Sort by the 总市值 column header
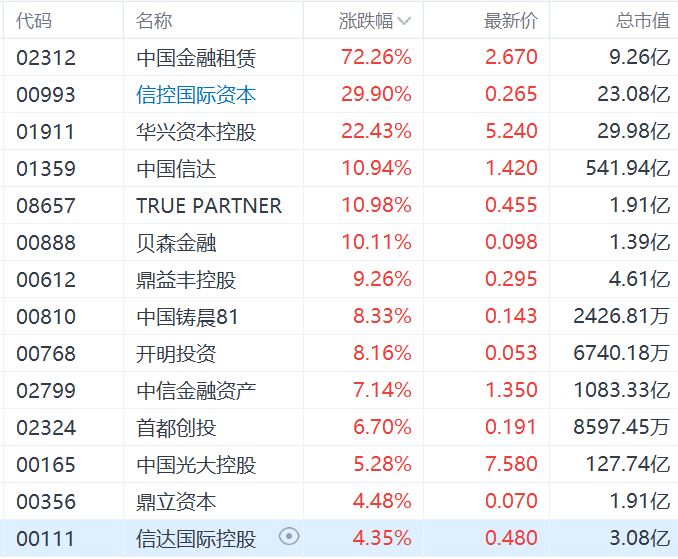The width and height of the screenshot is (678, 559). (643, 21)
